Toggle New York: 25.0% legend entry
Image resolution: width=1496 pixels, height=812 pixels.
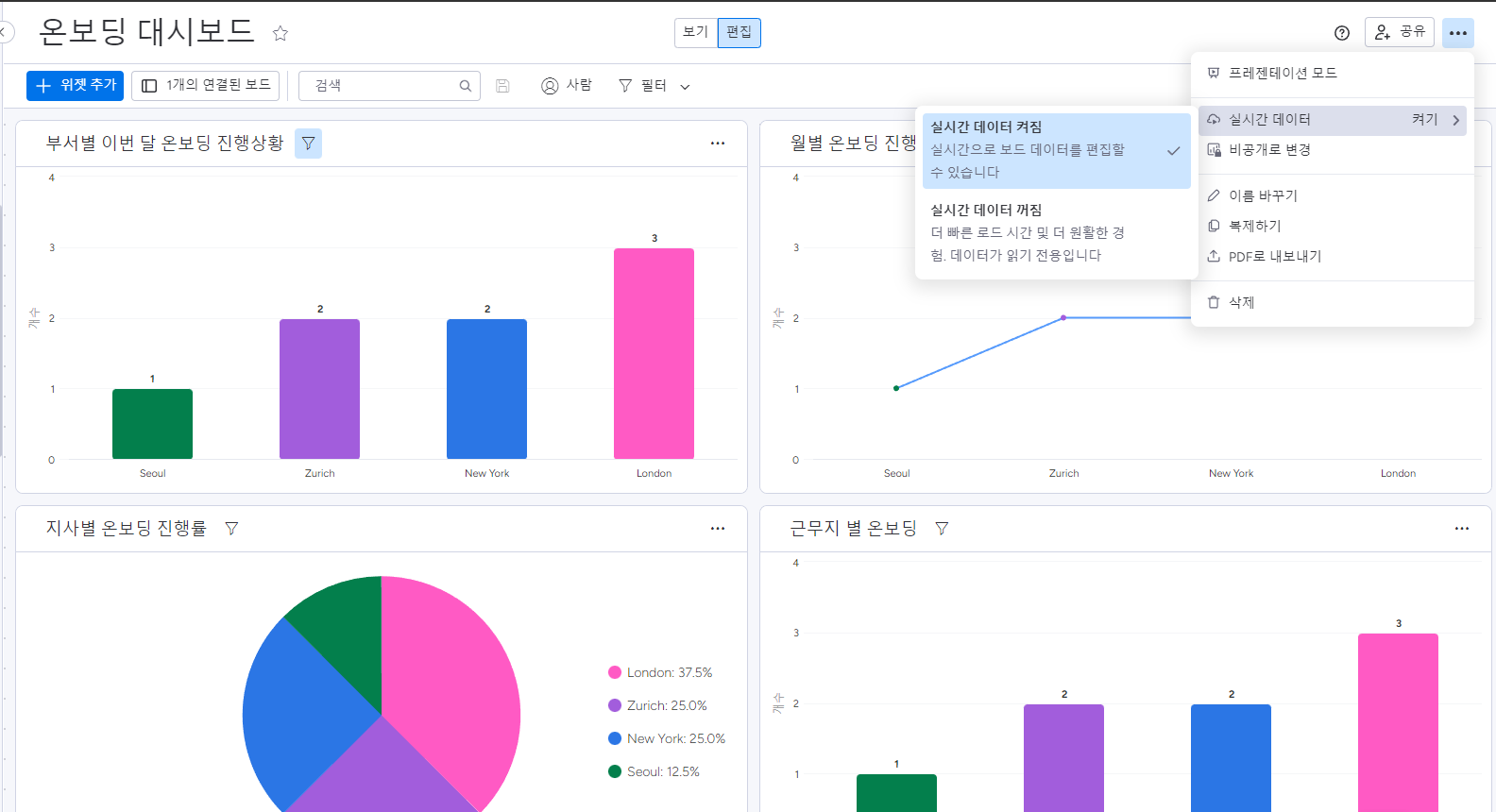[667, 739]
